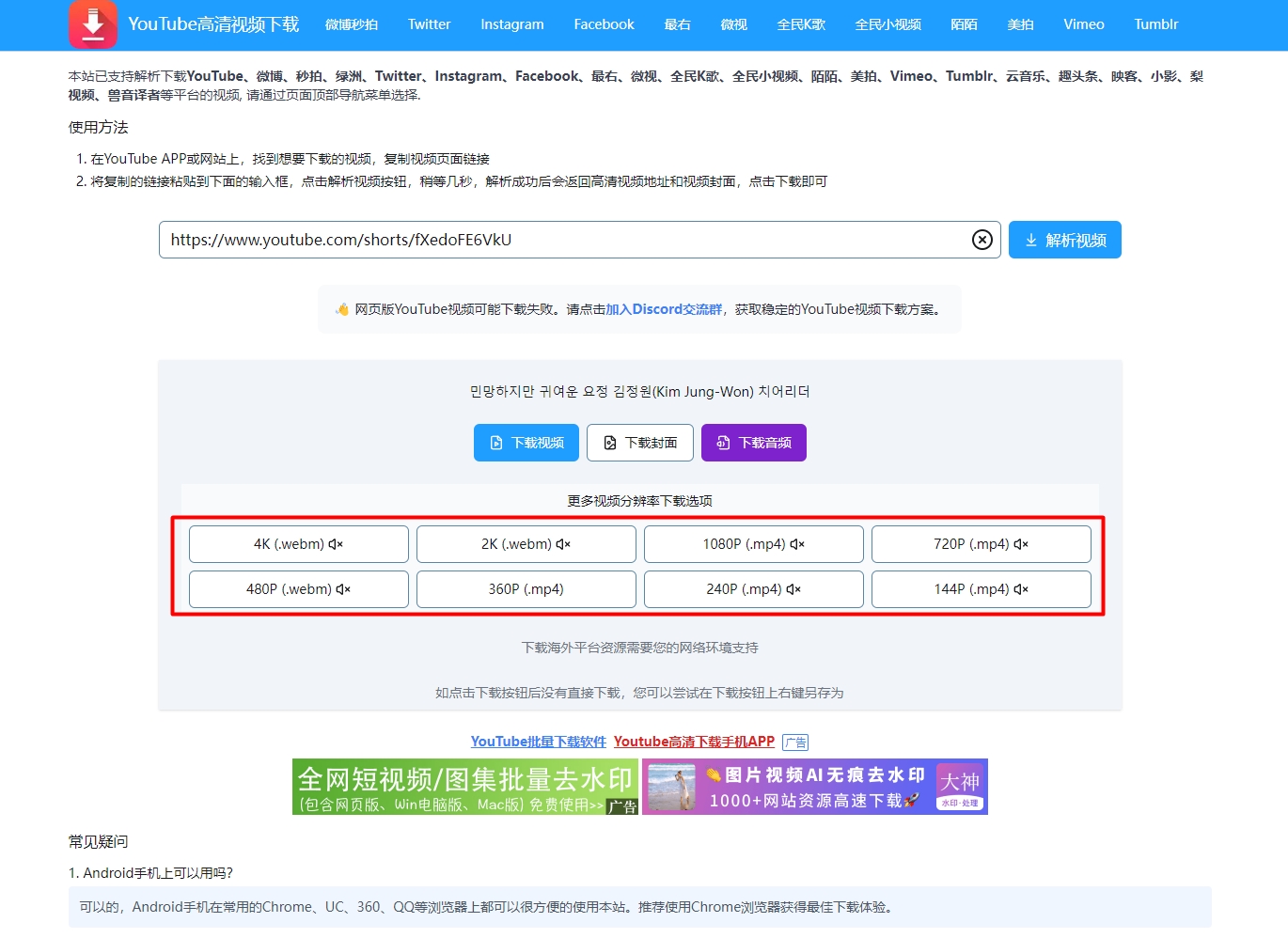Switch to 微博秒拍 in the top navigation

click(x=352, y=24)
